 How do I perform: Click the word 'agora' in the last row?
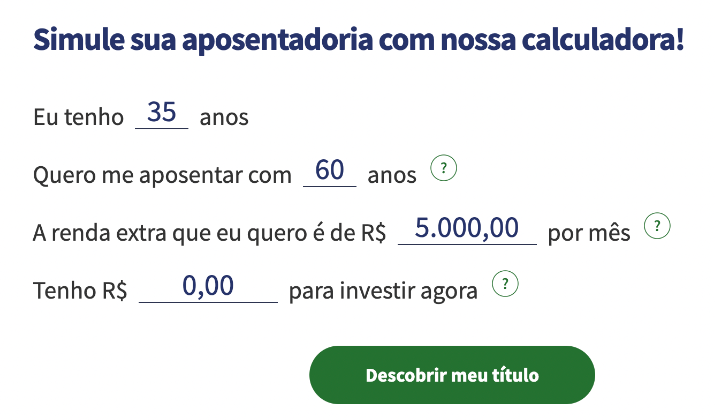point(449,292)
